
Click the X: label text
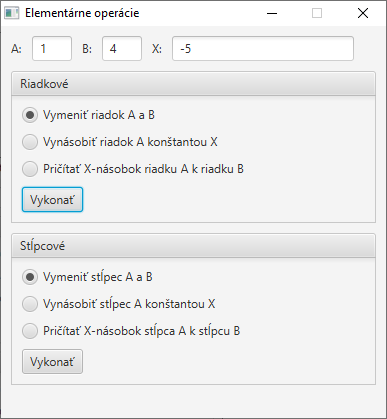pyautogui.click(x=157, y=49)
